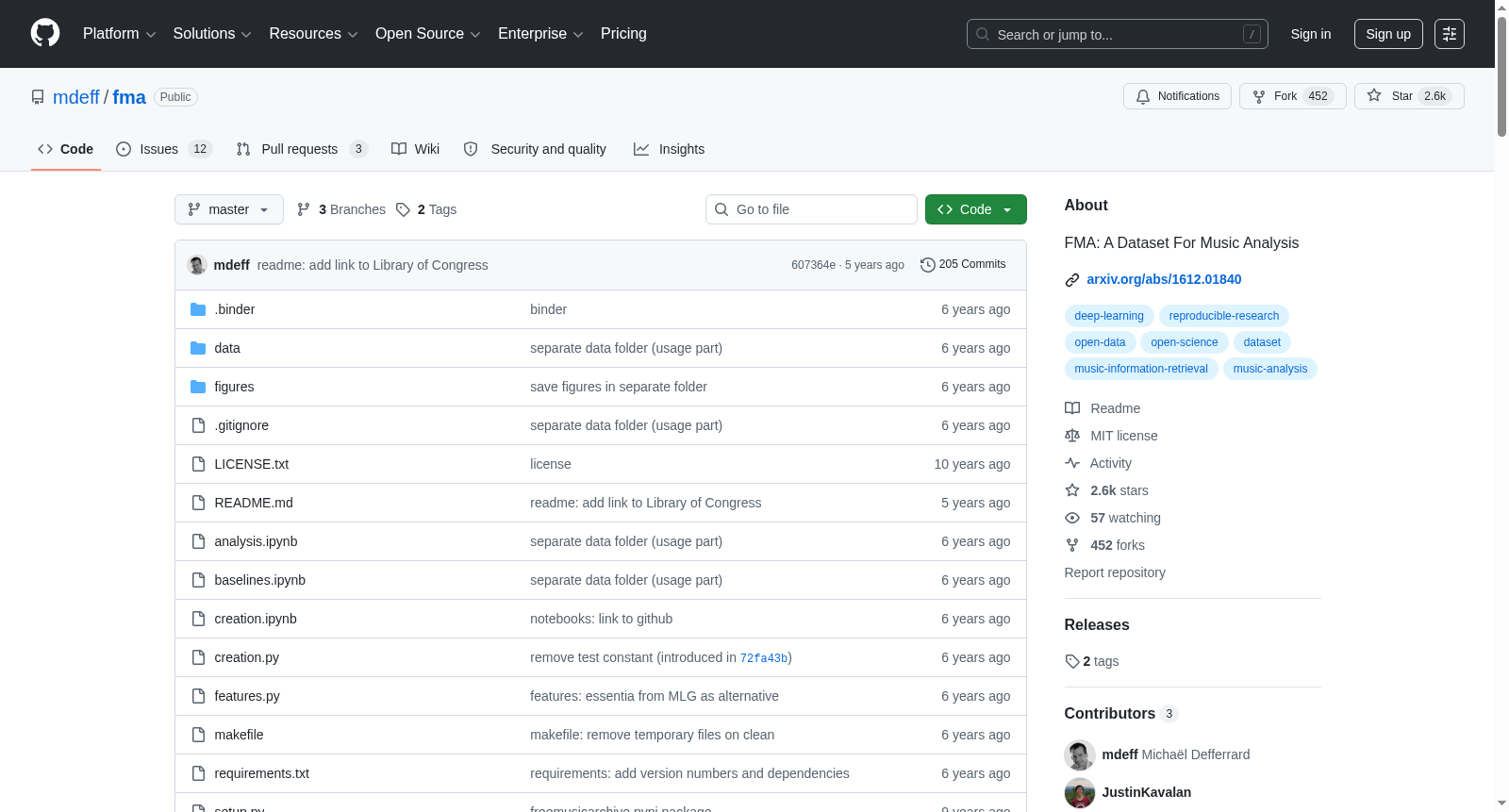This screenshot has width=1509, height=812.
Task: Open the Wiki tab
Action: (x=416, y=149)
